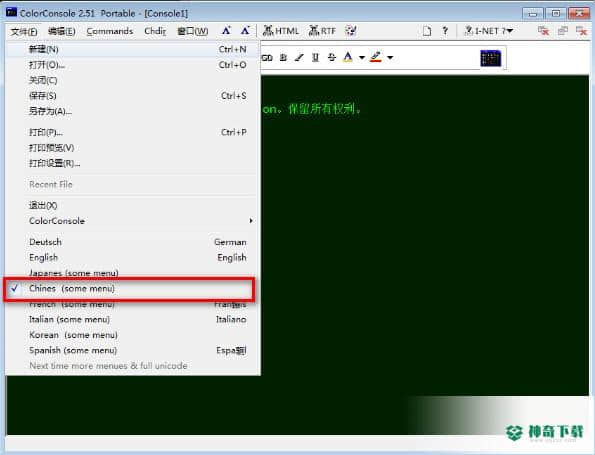595x455 pixels.
Task: Open the 文件(F) menu
Action: [x=24, y=31]
